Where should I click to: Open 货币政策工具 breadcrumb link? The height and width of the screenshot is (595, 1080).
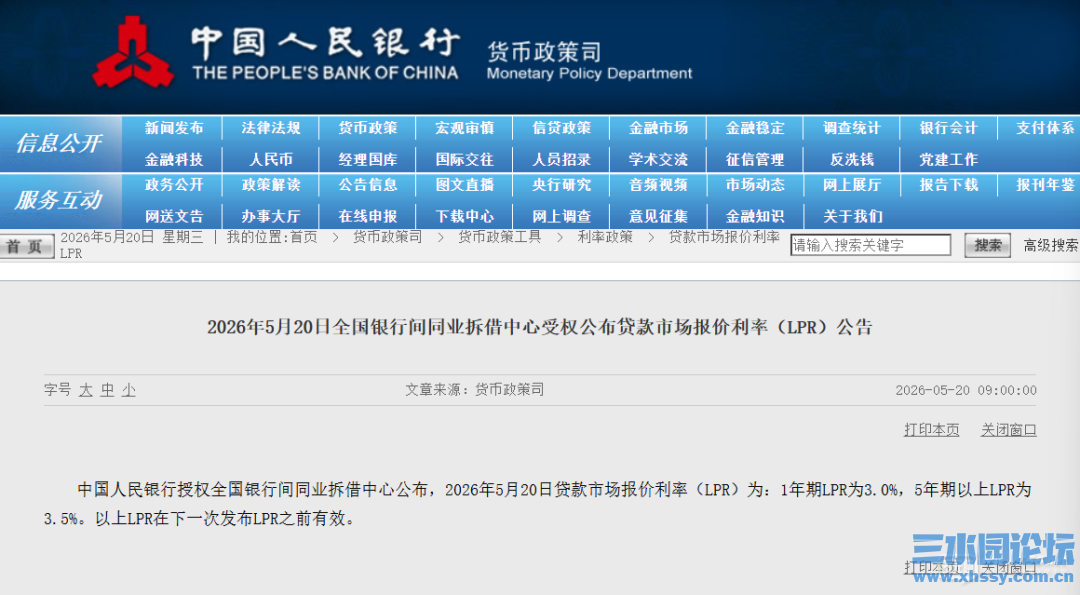pos(499,238)
